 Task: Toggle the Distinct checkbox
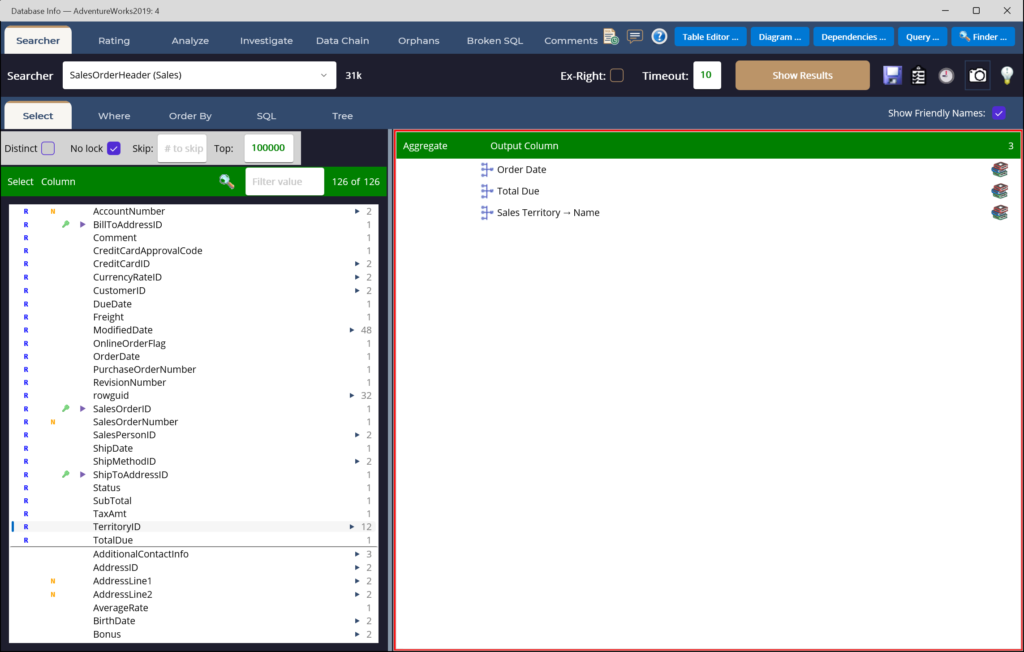point(48,148)
